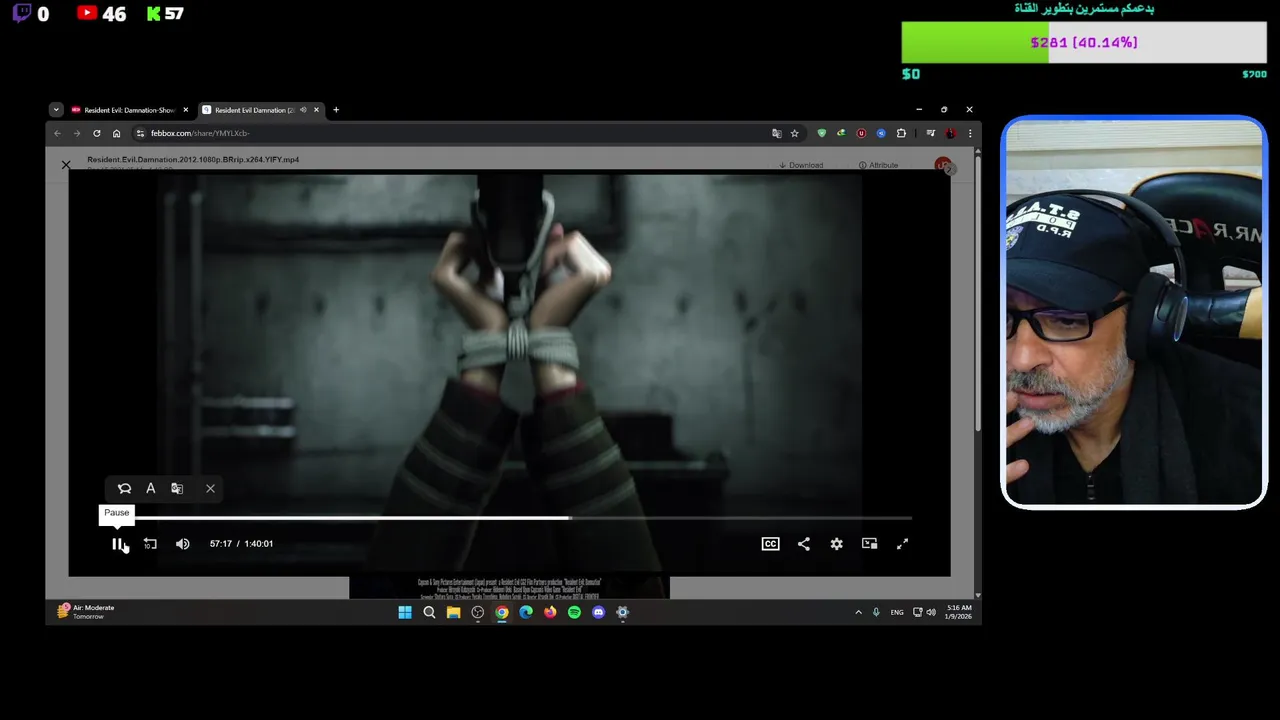Enable picture-in-picture mode
This screenshot has height=720, width=1280.
click(x=869, y=544)
